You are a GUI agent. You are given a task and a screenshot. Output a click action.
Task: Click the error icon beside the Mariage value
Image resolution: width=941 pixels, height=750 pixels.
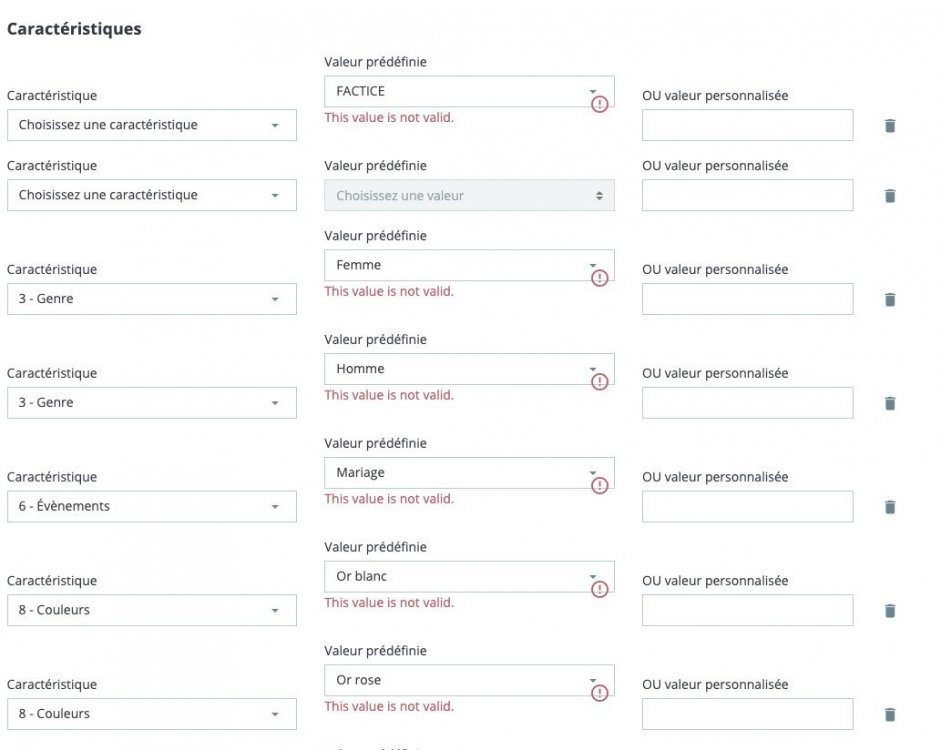[599, 485]
